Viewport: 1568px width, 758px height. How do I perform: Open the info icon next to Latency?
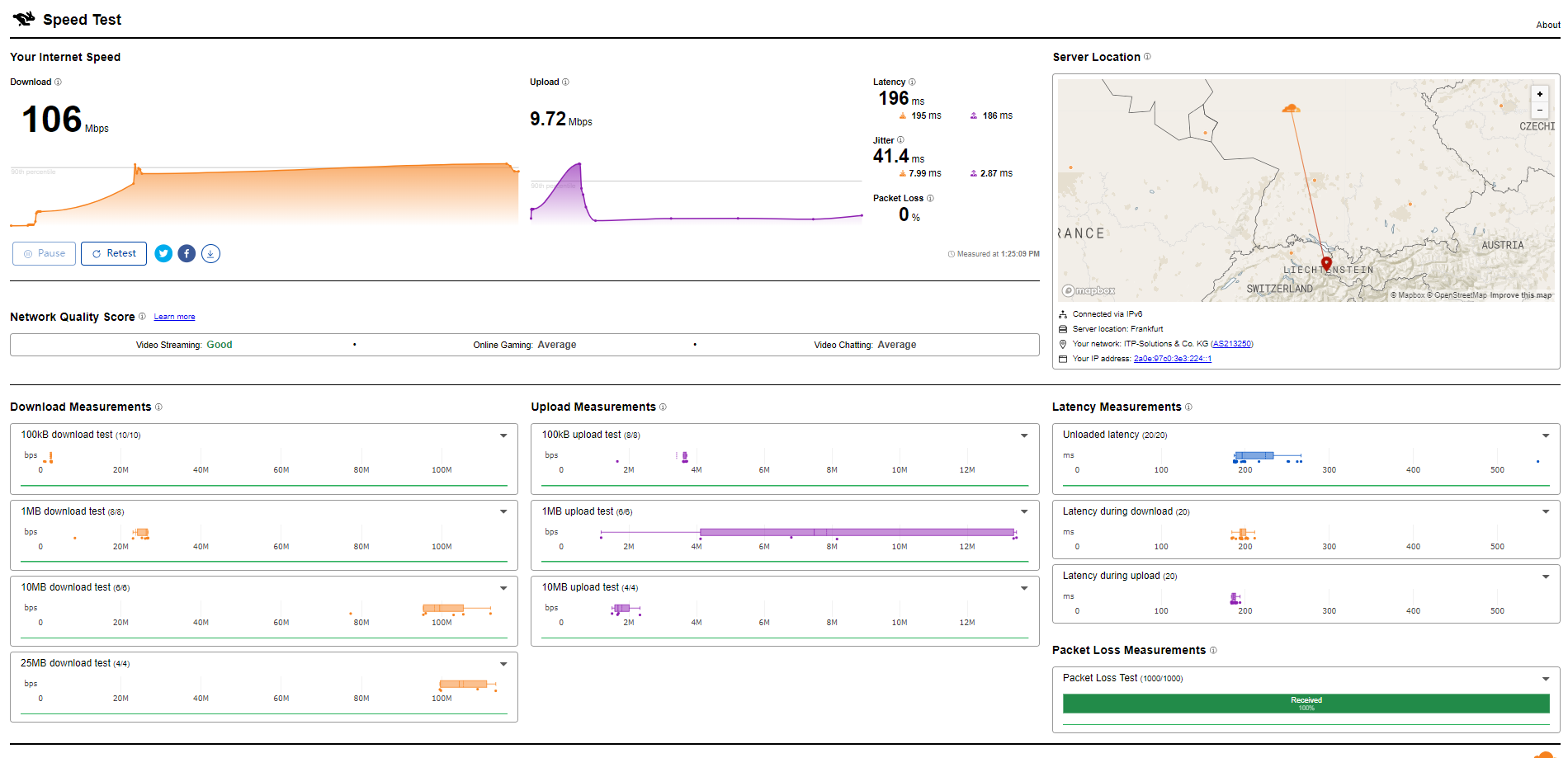(x=912, y=82)
